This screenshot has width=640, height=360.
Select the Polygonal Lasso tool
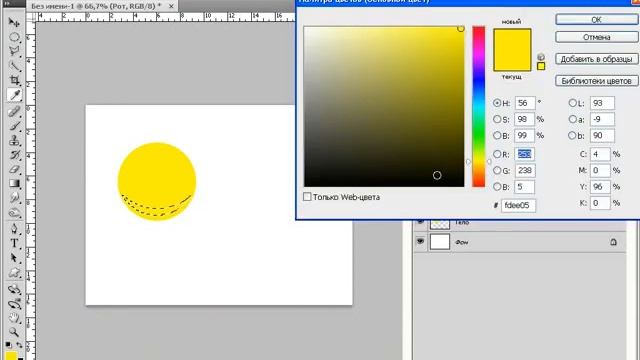pos(14,51)
